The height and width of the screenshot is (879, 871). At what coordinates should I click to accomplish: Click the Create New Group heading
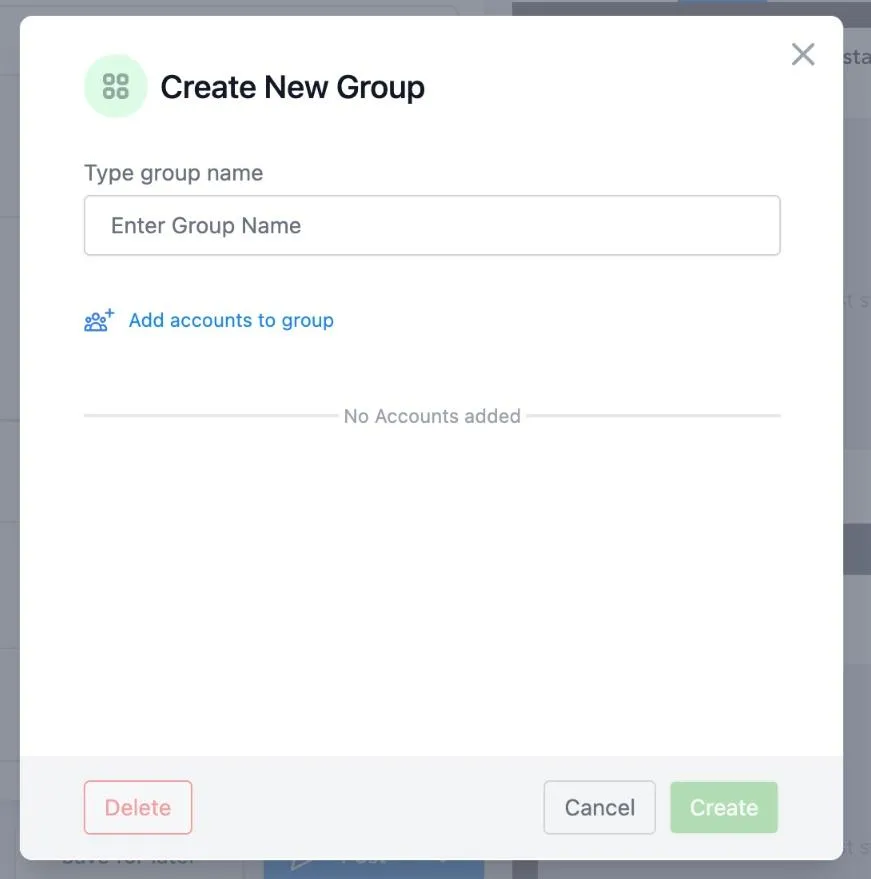pyautogui.click(x=293, y=87)
